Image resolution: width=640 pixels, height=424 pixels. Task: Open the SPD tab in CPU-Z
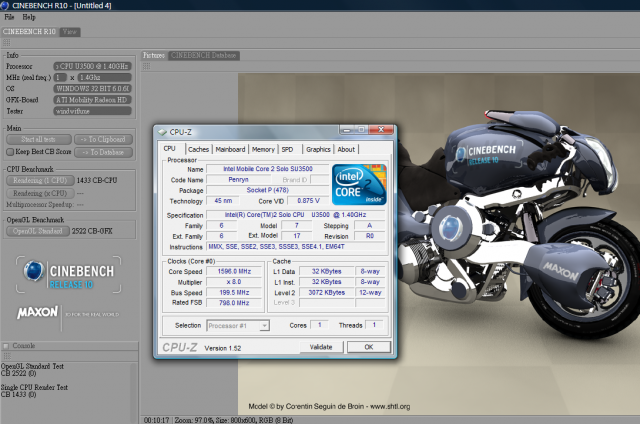point(287,149)
